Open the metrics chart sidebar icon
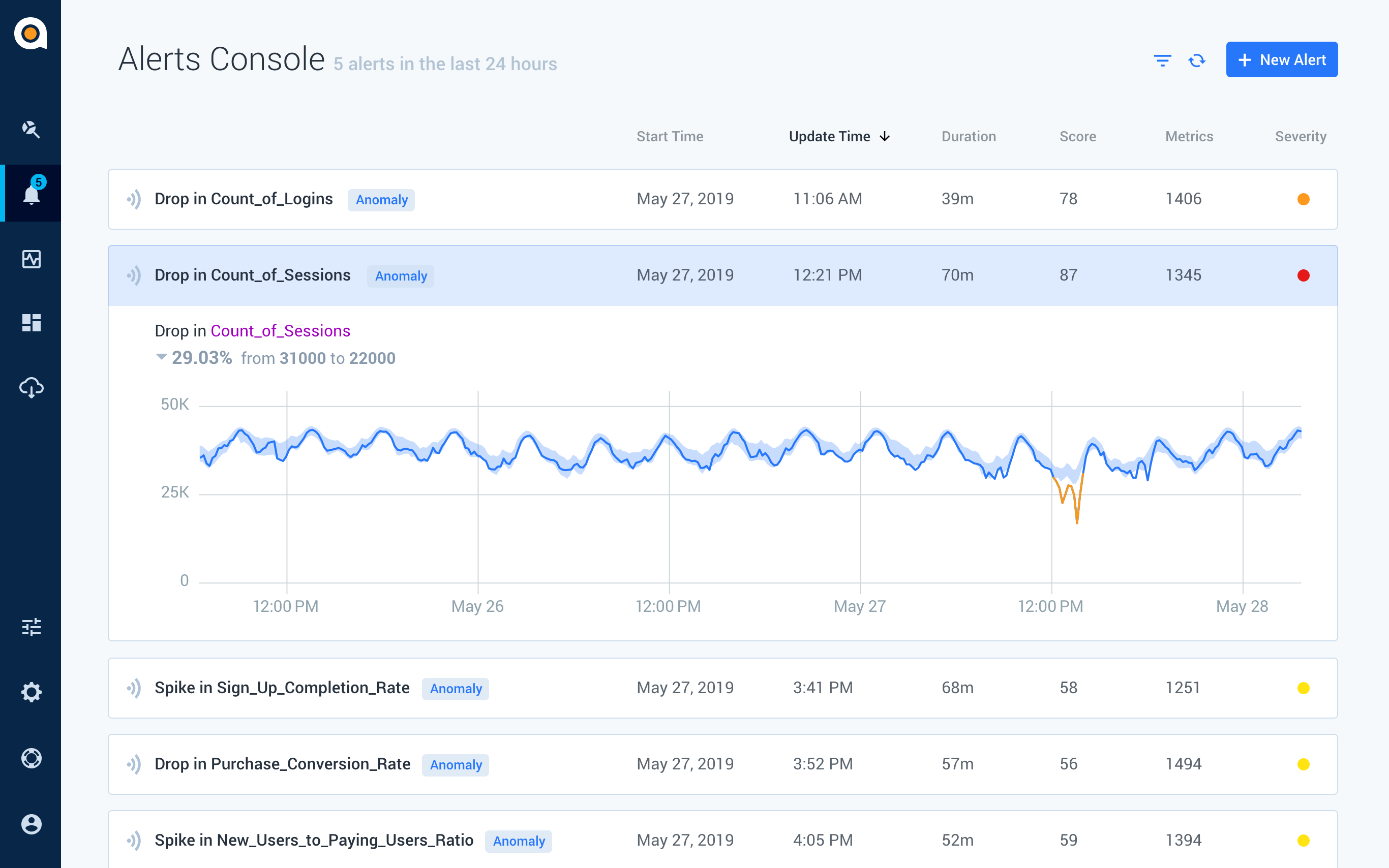The width and height of the screenshot is (1389, 868). (31, 259)
